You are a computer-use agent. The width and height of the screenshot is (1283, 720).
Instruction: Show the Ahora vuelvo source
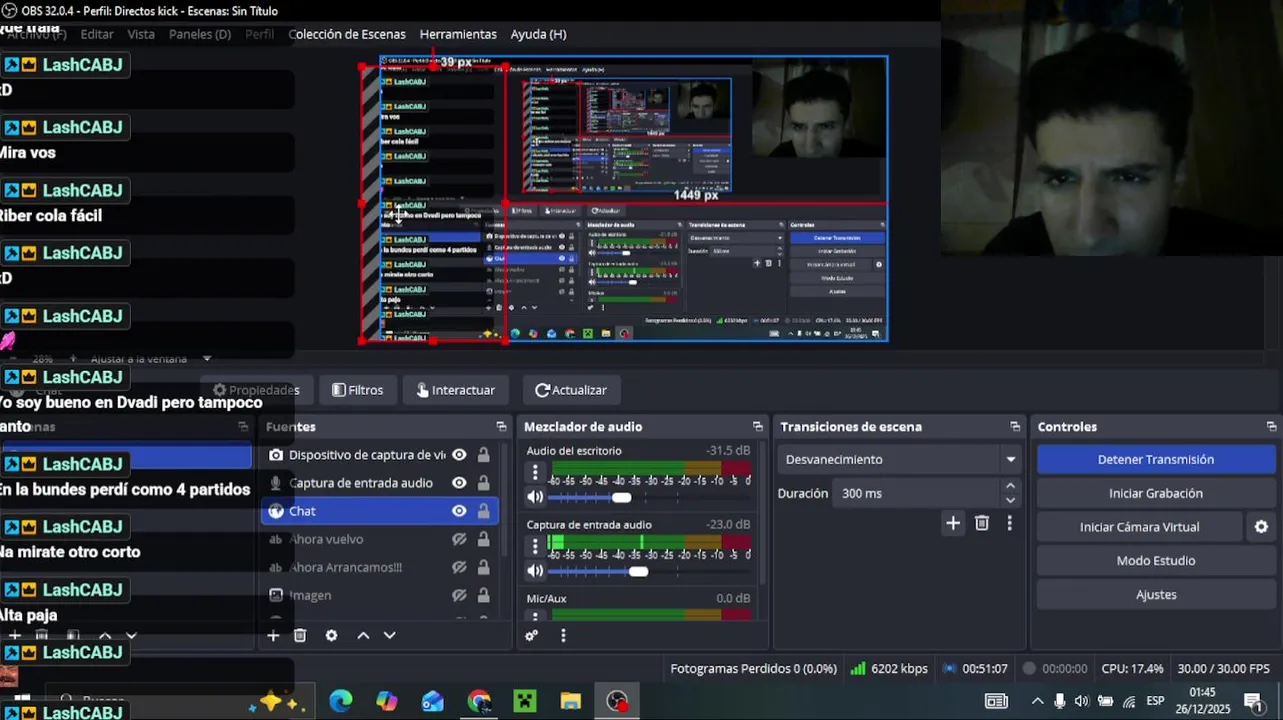pyautogui.click(x=459, y=539)
